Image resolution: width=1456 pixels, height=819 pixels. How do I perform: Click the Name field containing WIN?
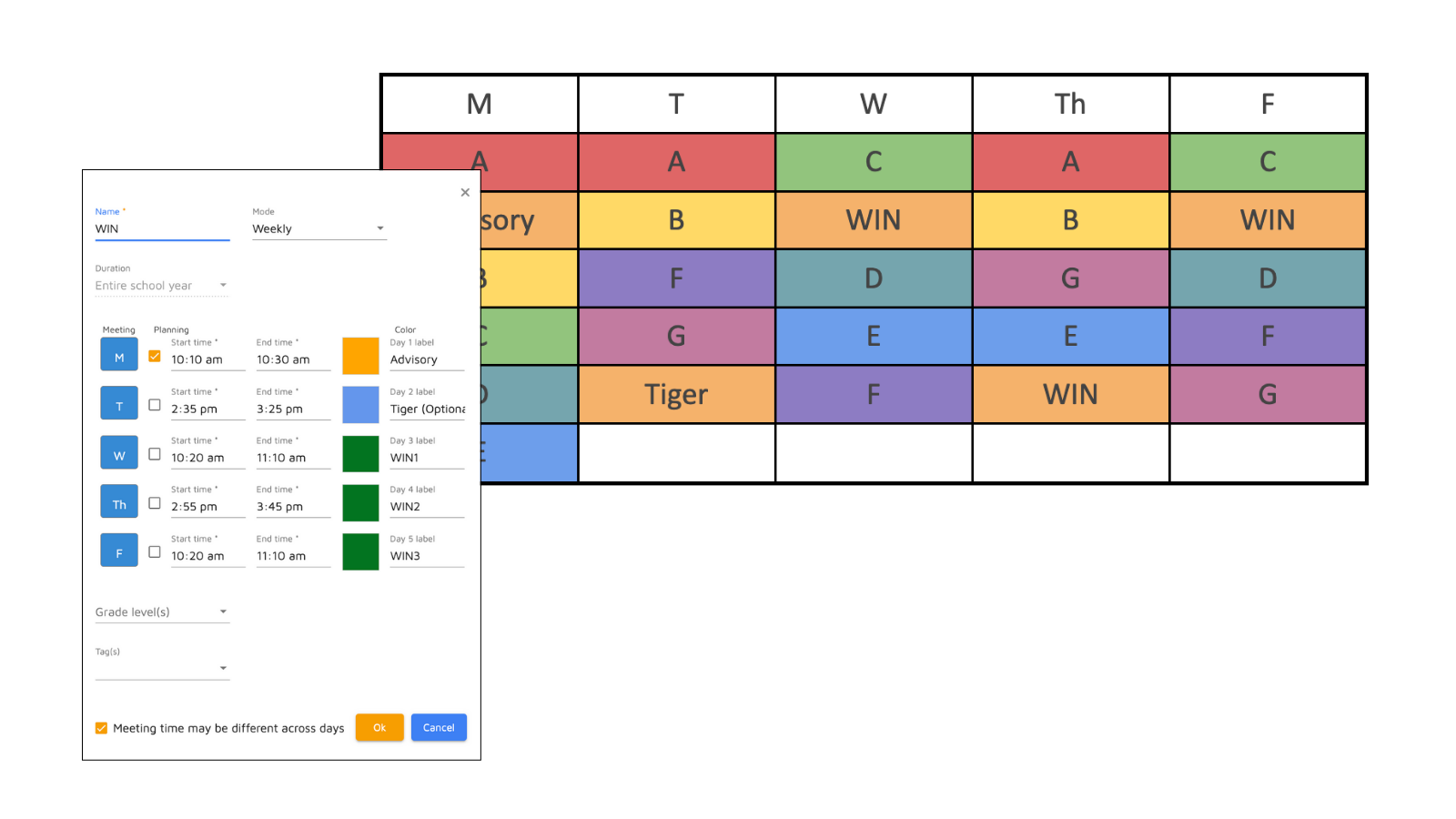click(162, 229)
